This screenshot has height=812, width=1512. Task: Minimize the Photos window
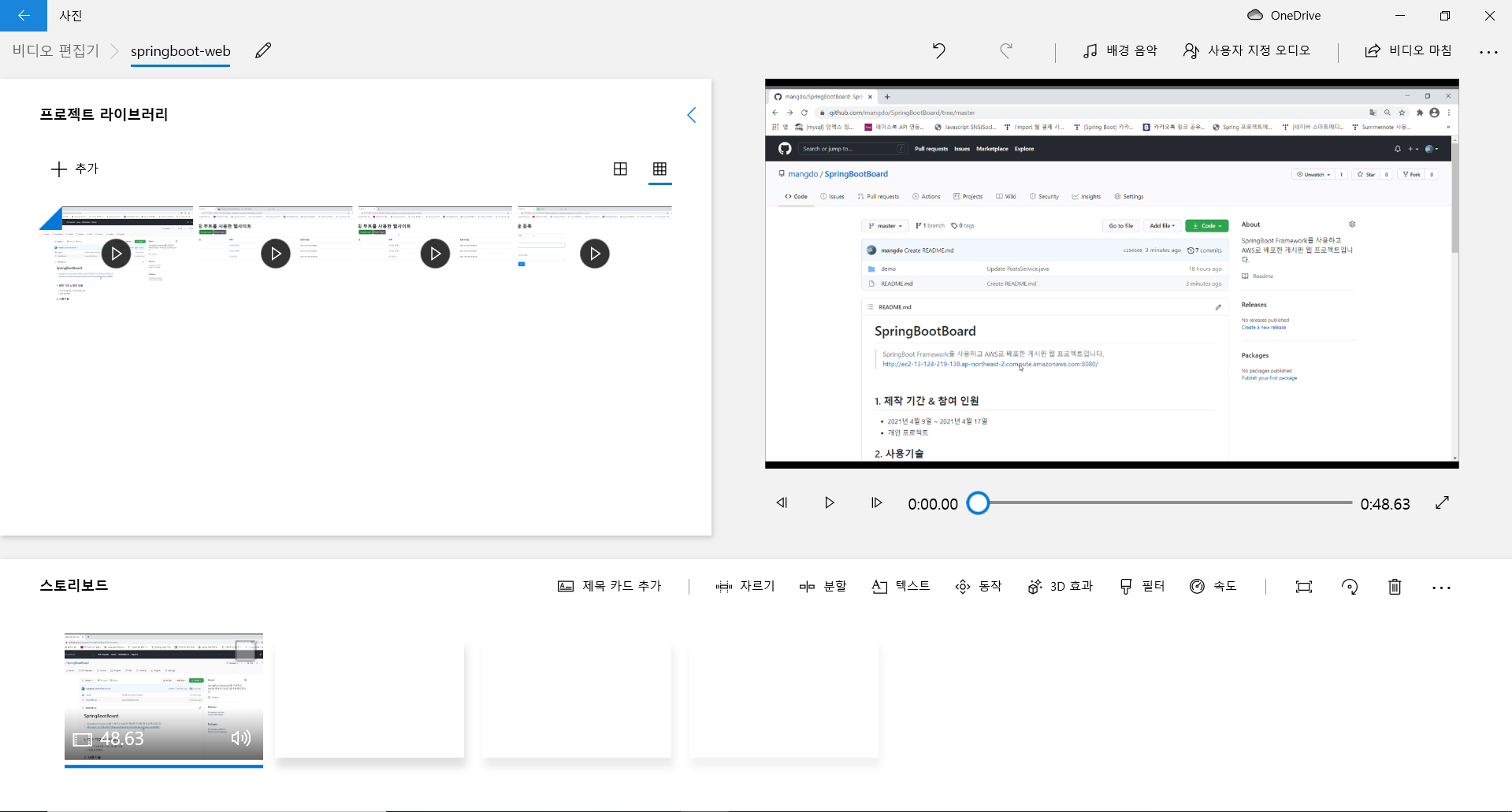pos(1400,16)
